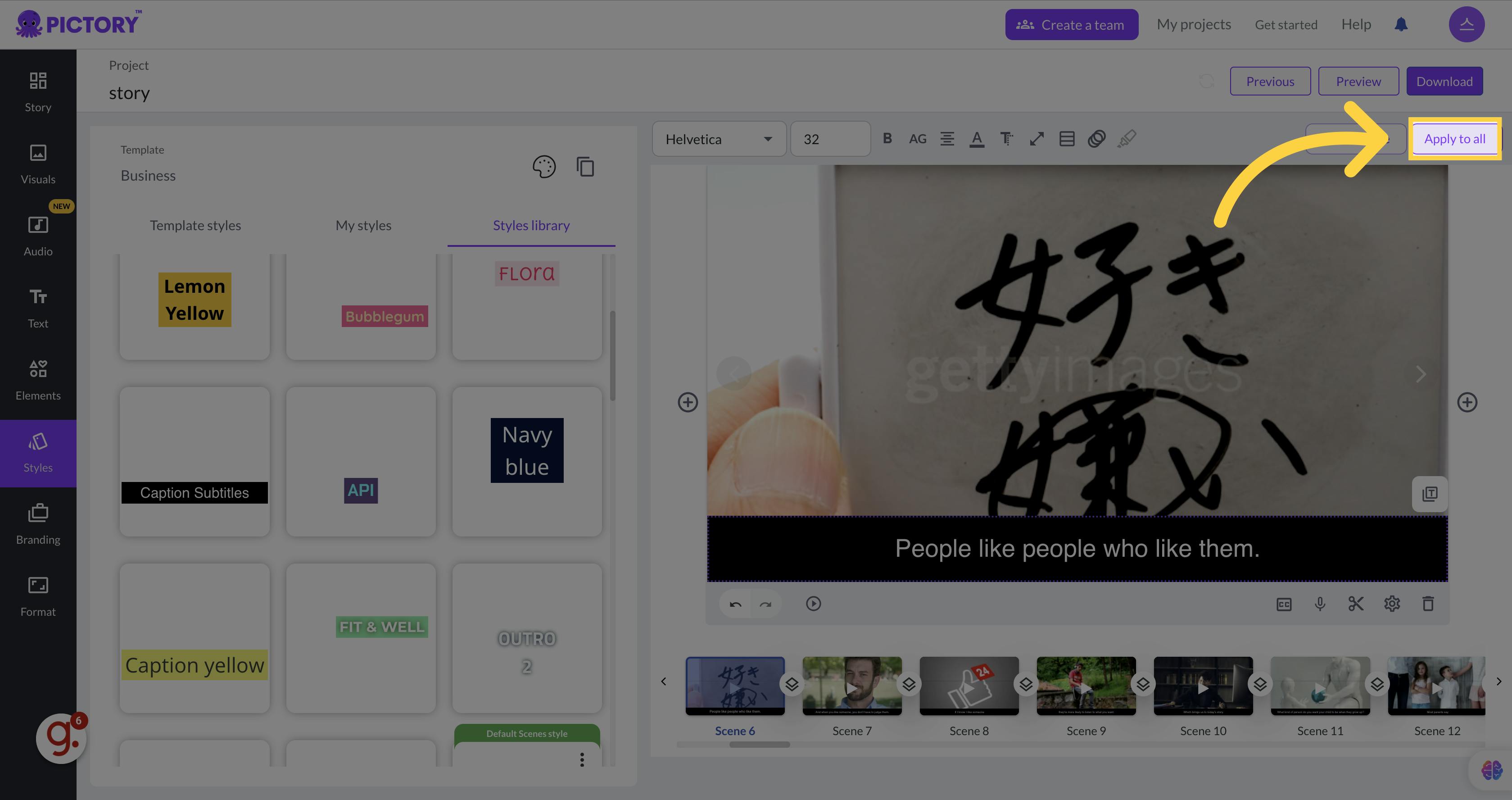Viewport: 1512px width, 800px height.
Task: Click the Preview button
Action: click(x=1358, y=81)
